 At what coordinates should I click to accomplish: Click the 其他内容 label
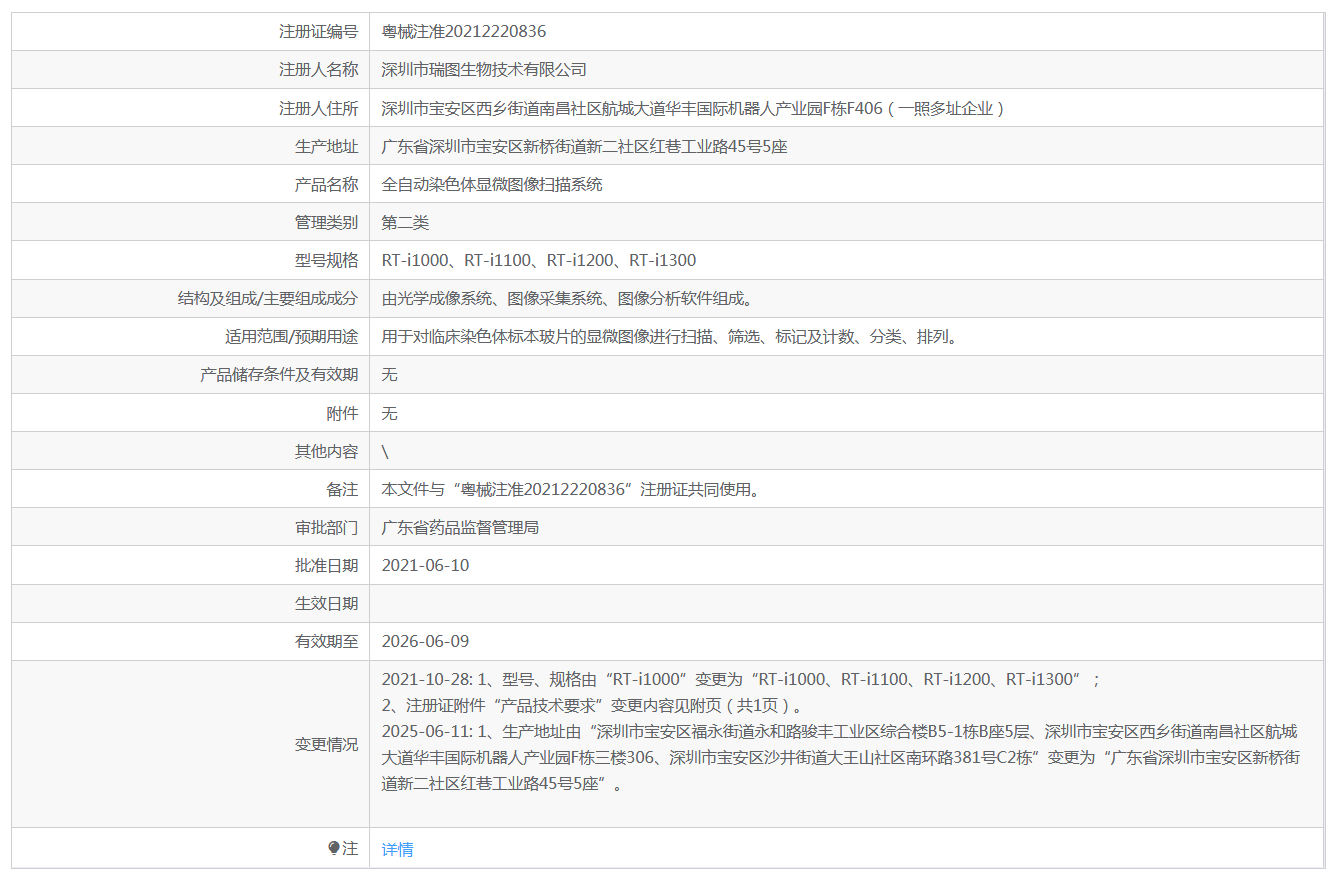(x=326, y=451)
